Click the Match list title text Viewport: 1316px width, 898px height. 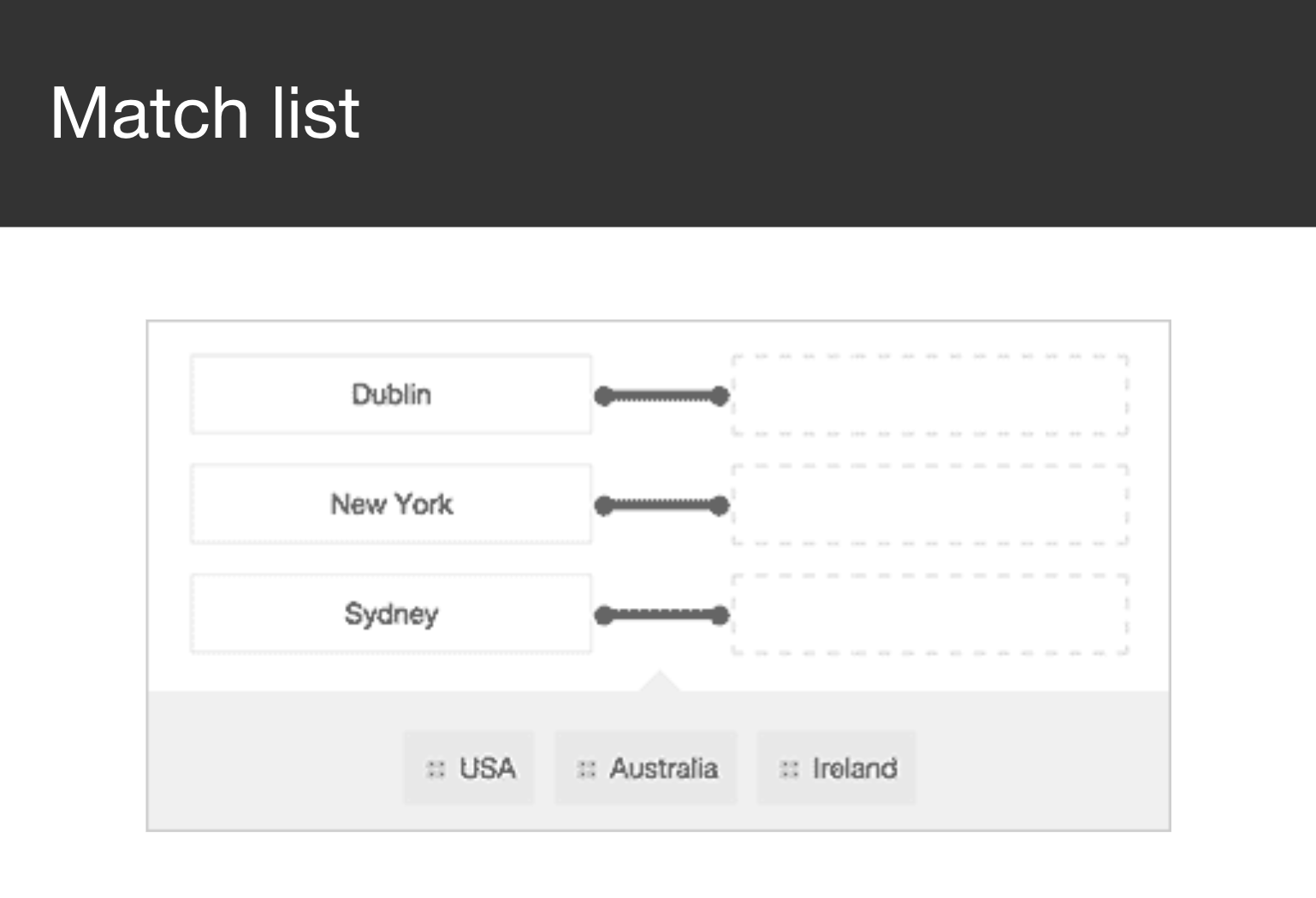pos(204,111)
